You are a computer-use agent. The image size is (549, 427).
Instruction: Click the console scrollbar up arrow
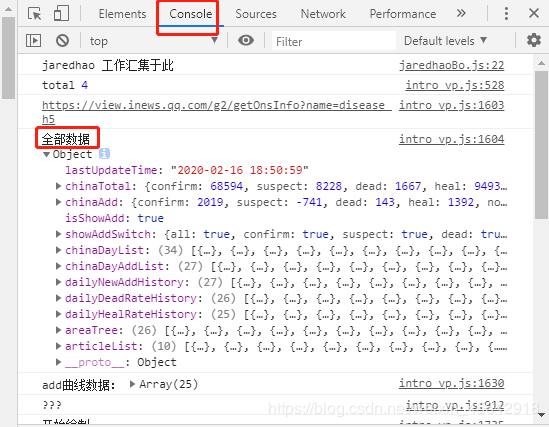(x=541, y=63)
